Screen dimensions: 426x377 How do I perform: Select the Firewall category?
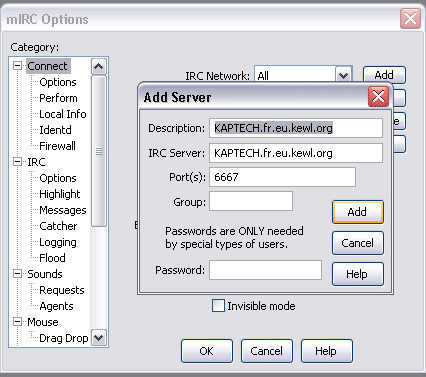point(57,146)
